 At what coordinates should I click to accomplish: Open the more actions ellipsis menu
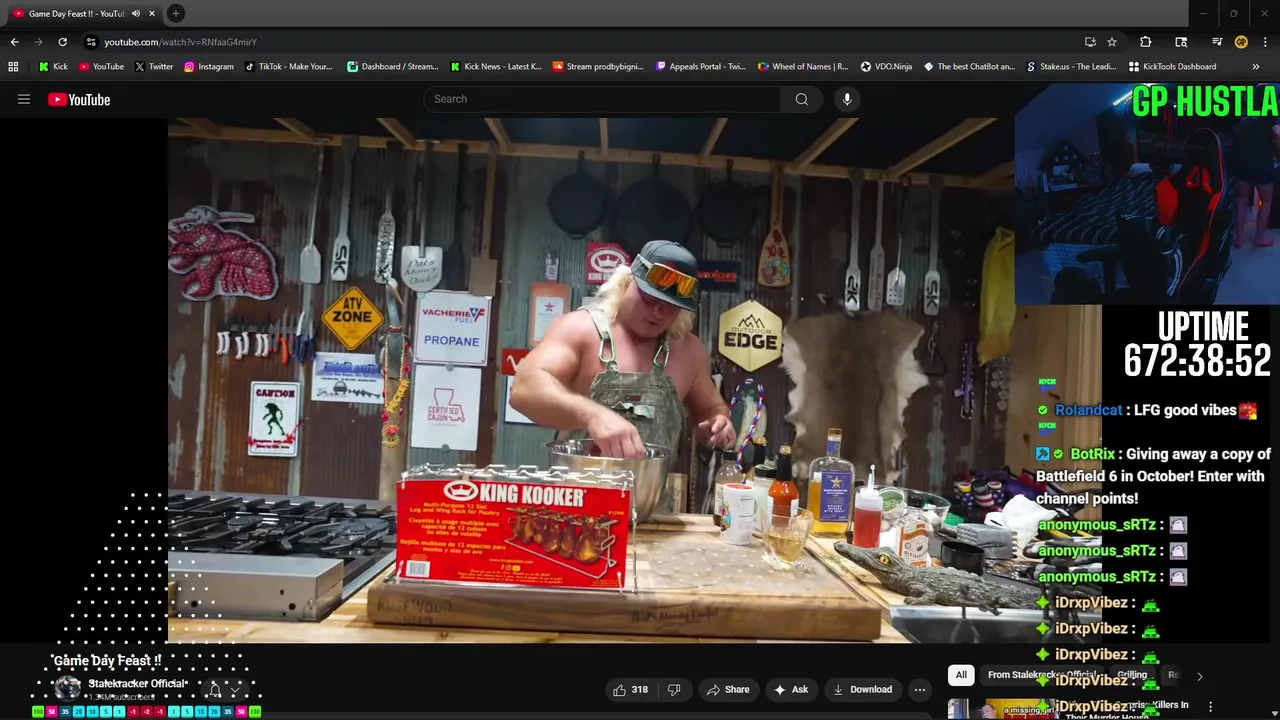pos(920,689)
